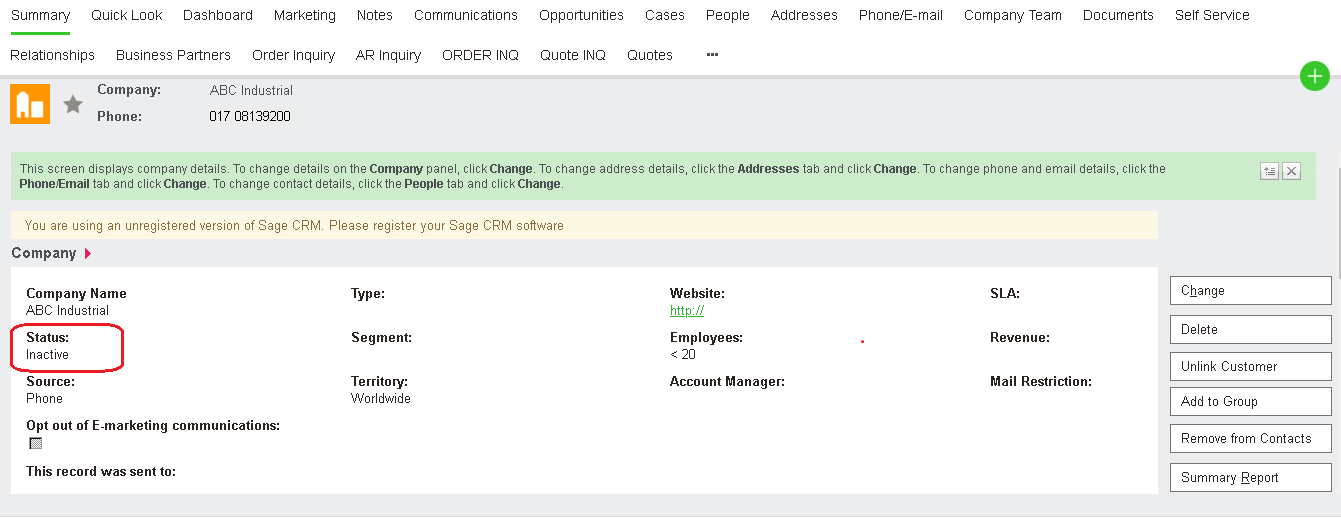Open the Dashboard tab

(x=218, y=15)
